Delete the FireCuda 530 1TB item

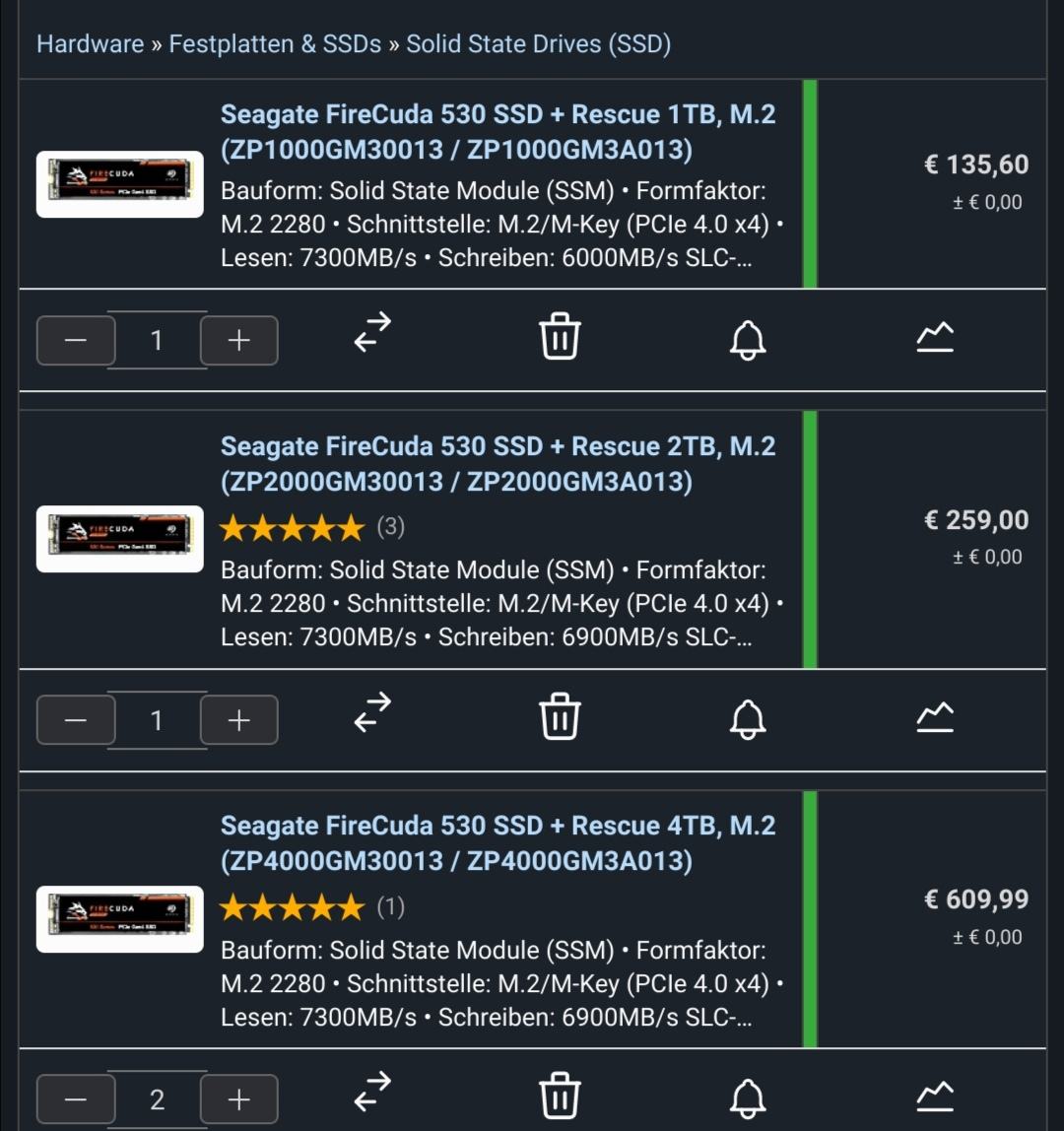click(x=560, y=337)
